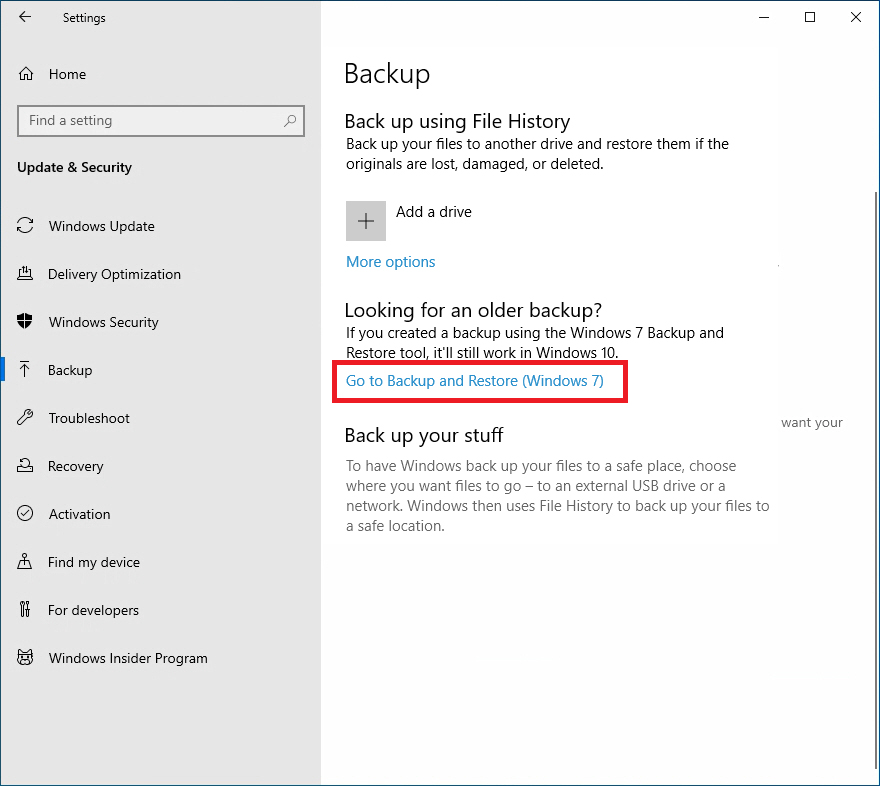Screen dimensions: 880x786
Task: Open the More options link
Action: point(391,262)
